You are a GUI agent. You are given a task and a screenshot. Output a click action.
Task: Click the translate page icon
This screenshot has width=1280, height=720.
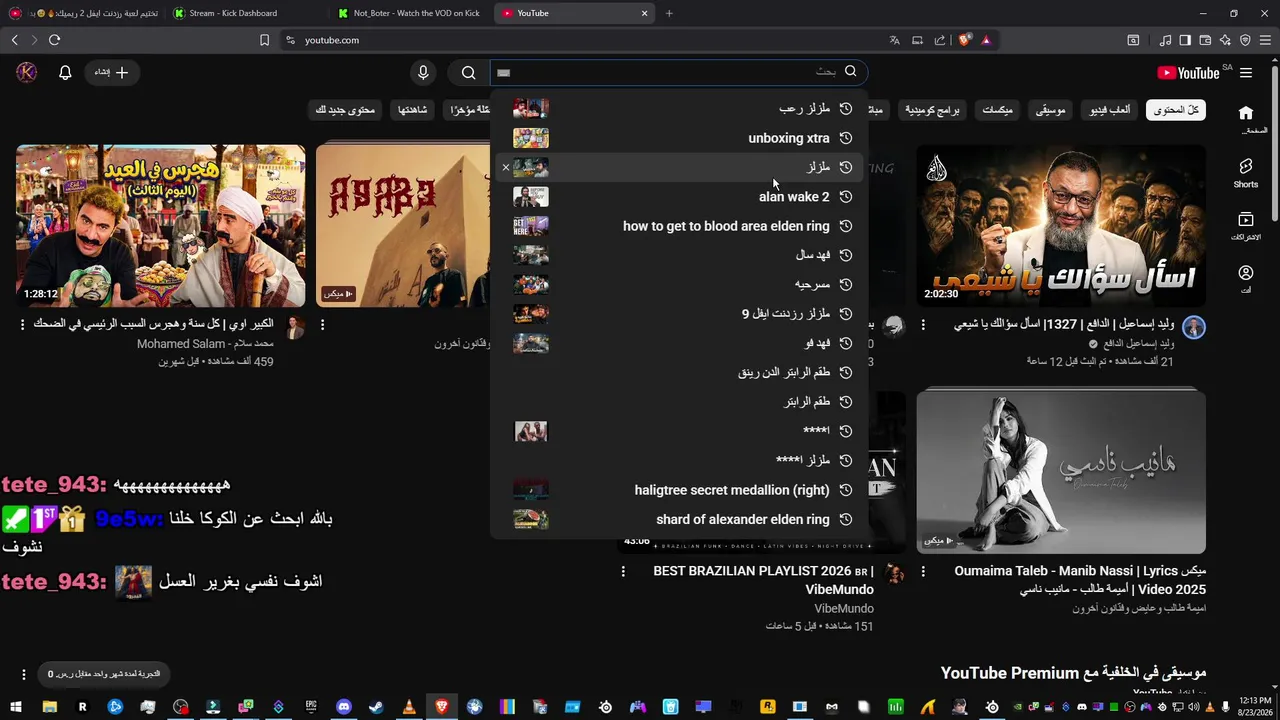coord(894,40)
